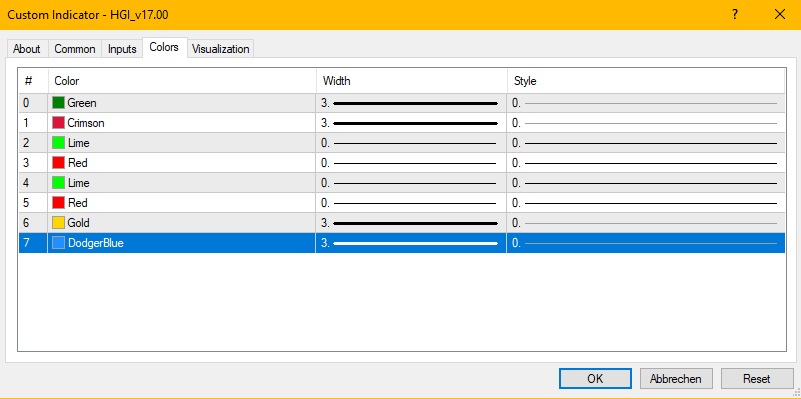The image size is (801, 399).
Task: Switch to the About tab
Action: (27, 49)
